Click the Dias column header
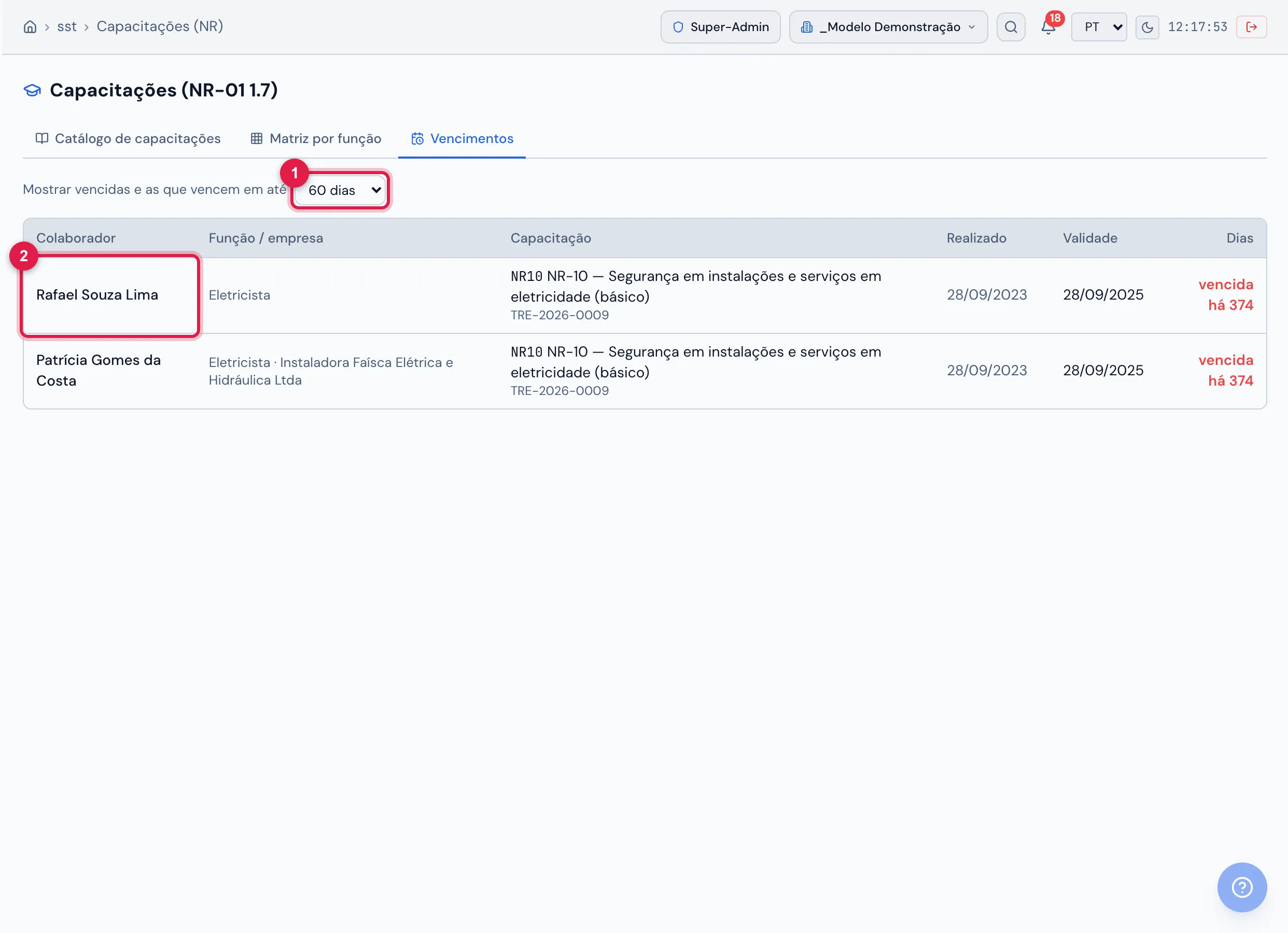The image size is (1288, 933). coord(1240,238)
